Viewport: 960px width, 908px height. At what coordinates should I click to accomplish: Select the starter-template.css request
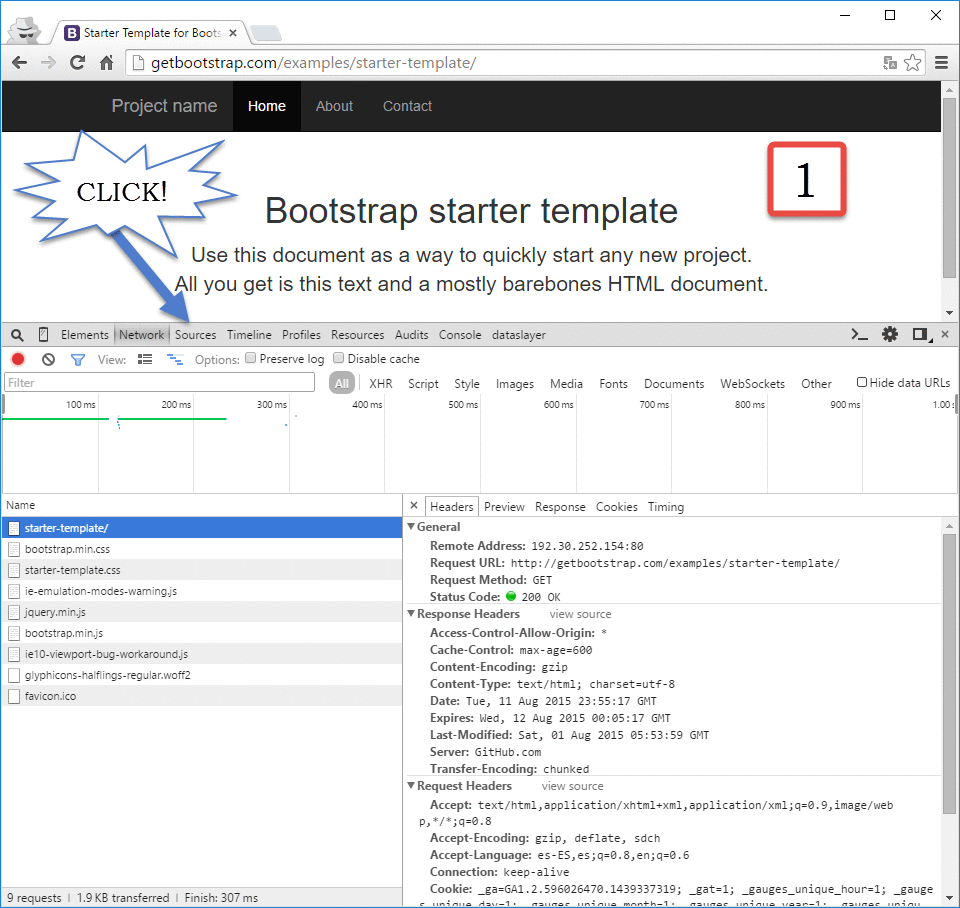tap(202, 570)
